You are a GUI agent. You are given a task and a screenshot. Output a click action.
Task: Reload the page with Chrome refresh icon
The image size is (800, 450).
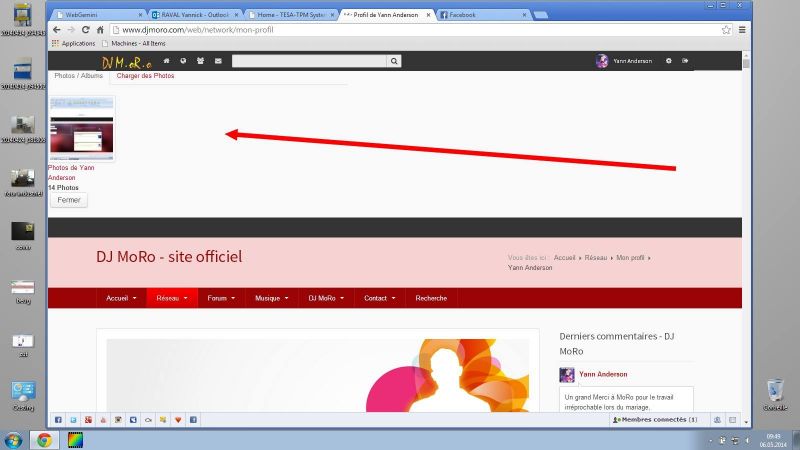[86, 30]
